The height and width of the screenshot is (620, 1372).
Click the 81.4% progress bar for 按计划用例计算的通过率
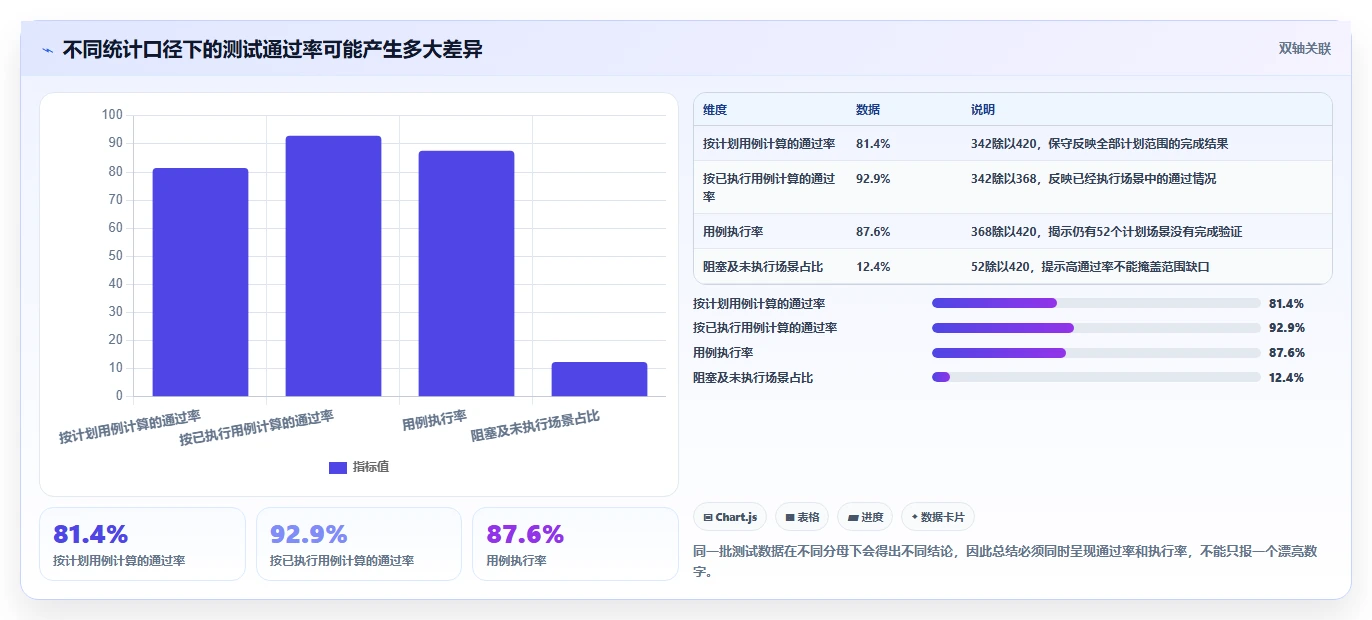(1096, 303)
